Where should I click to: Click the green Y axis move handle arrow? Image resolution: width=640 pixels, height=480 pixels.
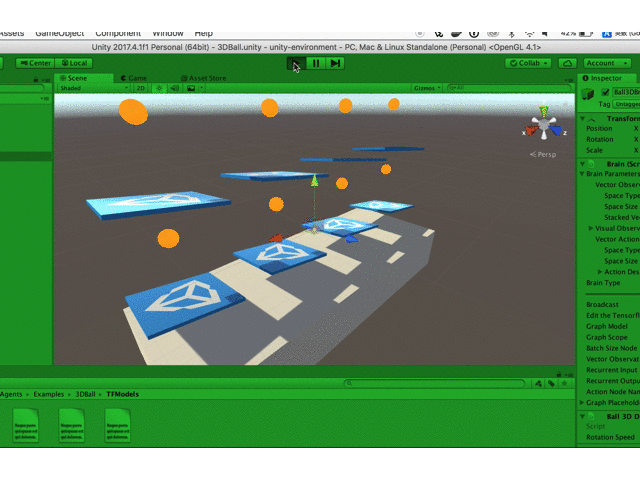pyautogui.click(x=314, y=180)
